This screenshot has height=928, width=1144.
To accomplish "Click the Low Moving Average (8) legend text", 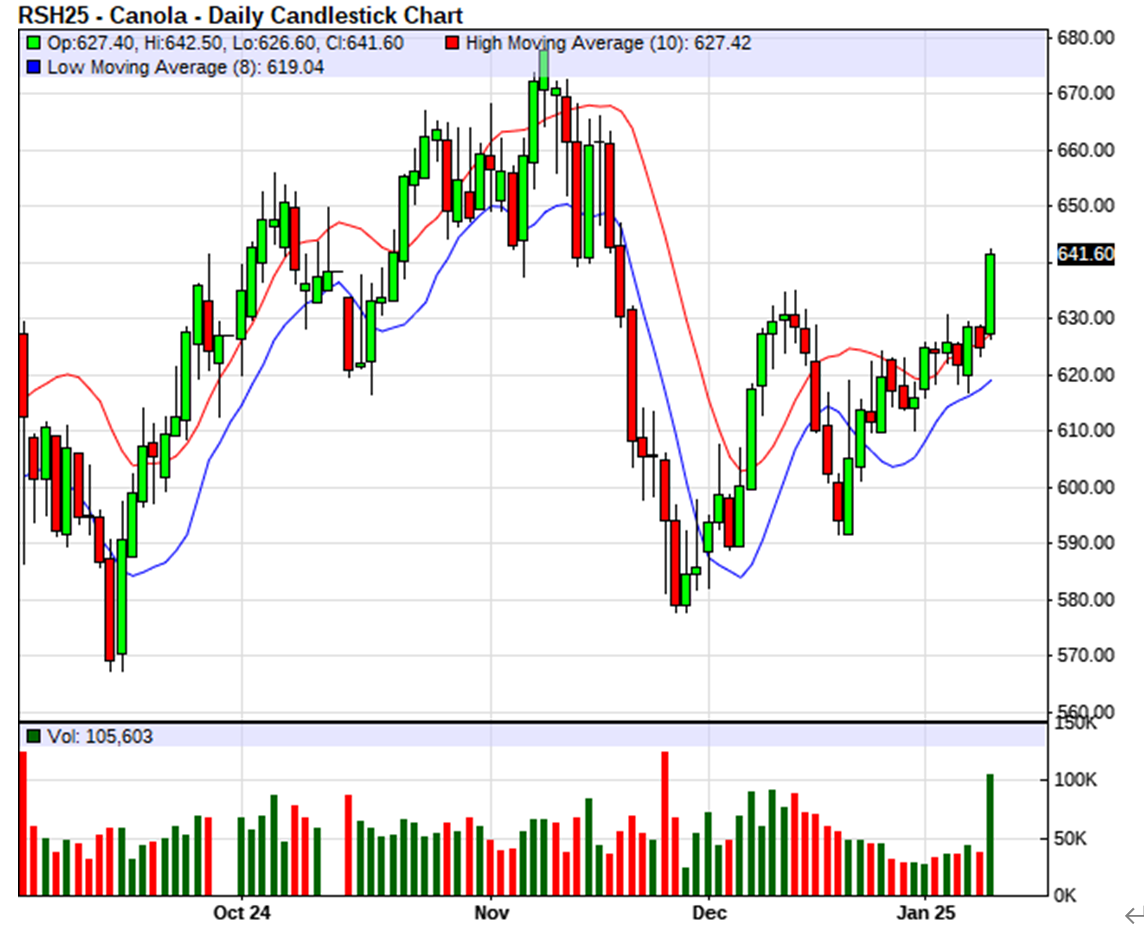I will click(185, 66).
